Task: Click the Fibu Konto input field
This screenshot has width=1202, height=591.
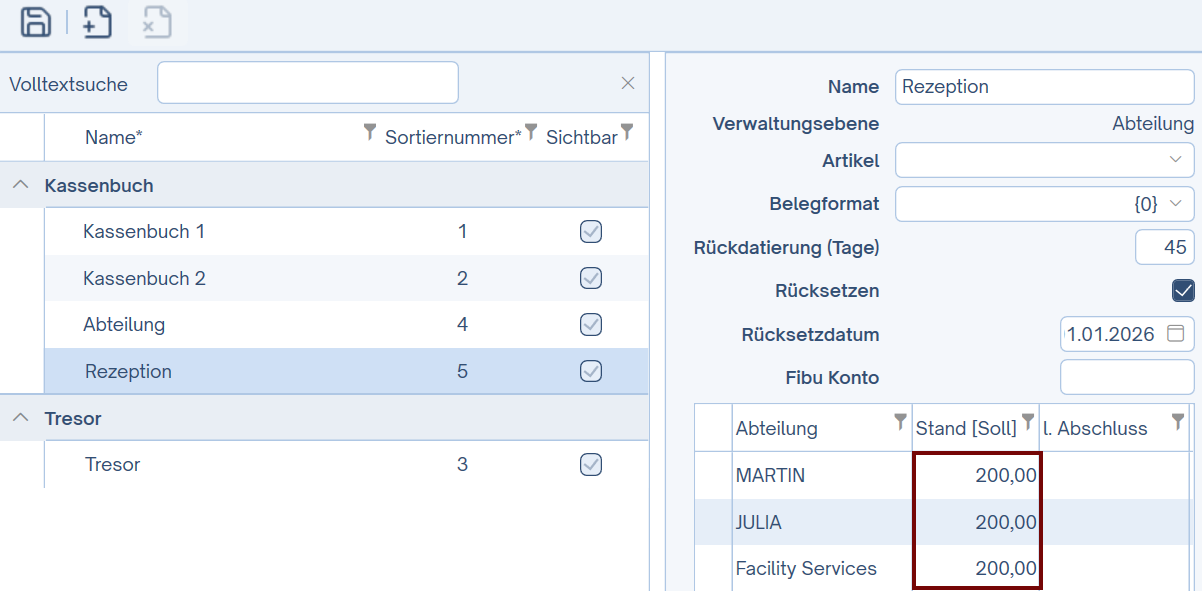Action: (x=1126, y=377)
